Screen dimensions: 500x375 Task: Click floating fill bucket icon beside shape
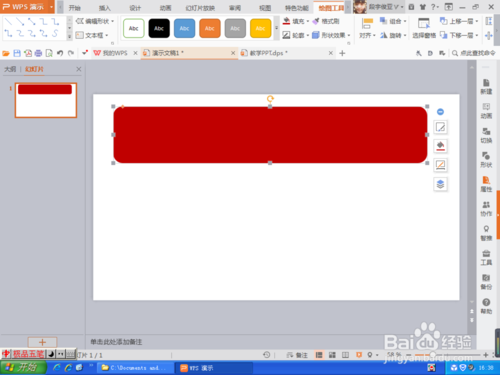pyautogui.click(x=440, y=146)
